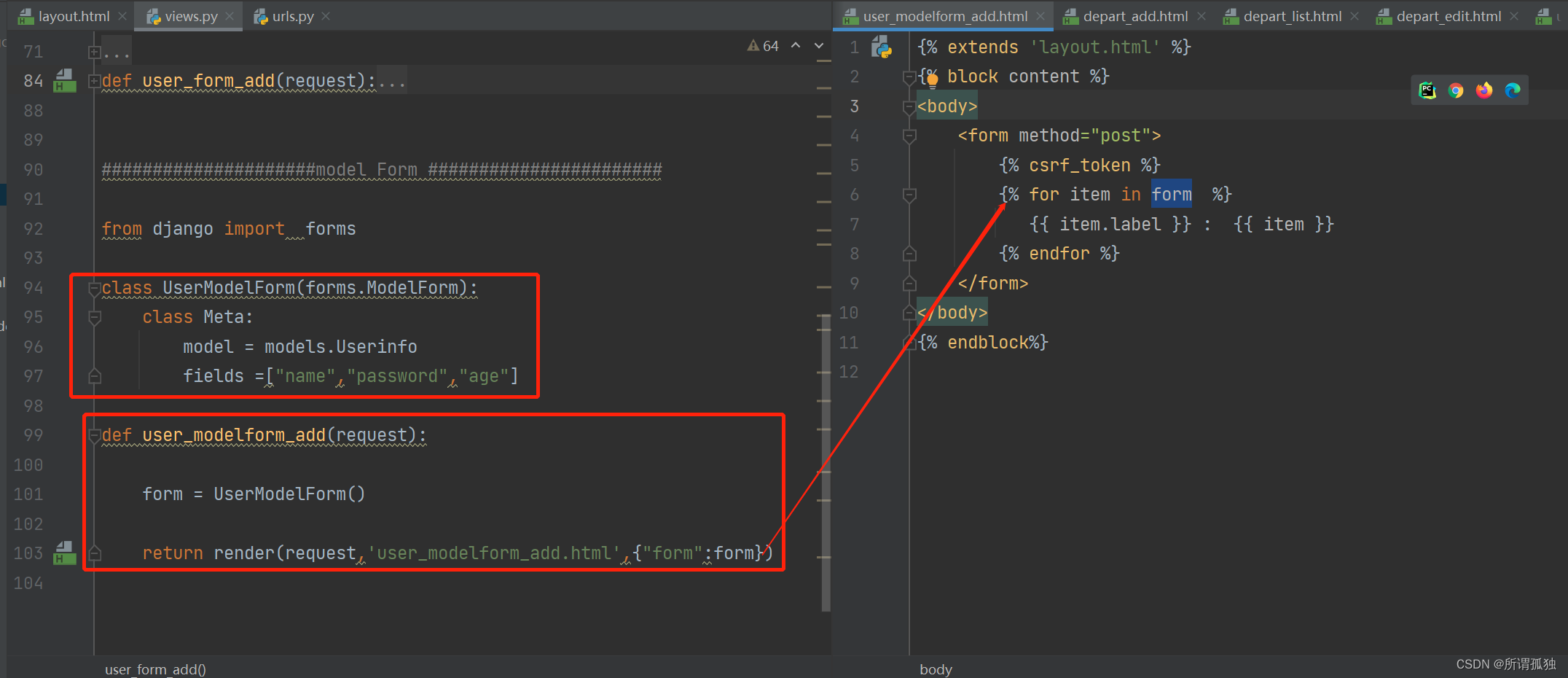Click the 'user_modelform_add.html' string in render call
Viewport: 1568px width, 678px height.
[x=494, y=553]
